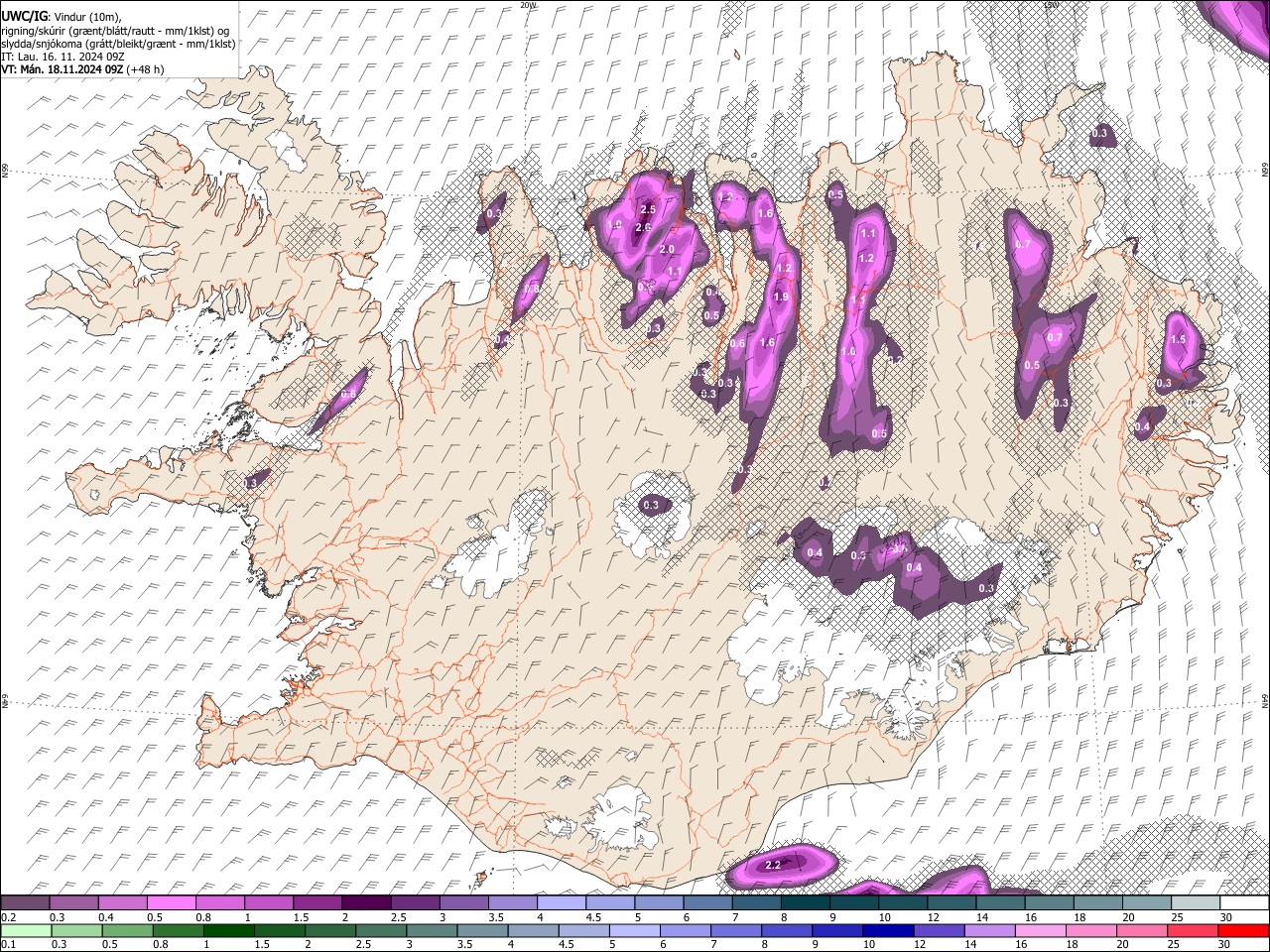Select the white swatch above 30 in the snow legend
1270x952 pixels.
point(1244,903)
